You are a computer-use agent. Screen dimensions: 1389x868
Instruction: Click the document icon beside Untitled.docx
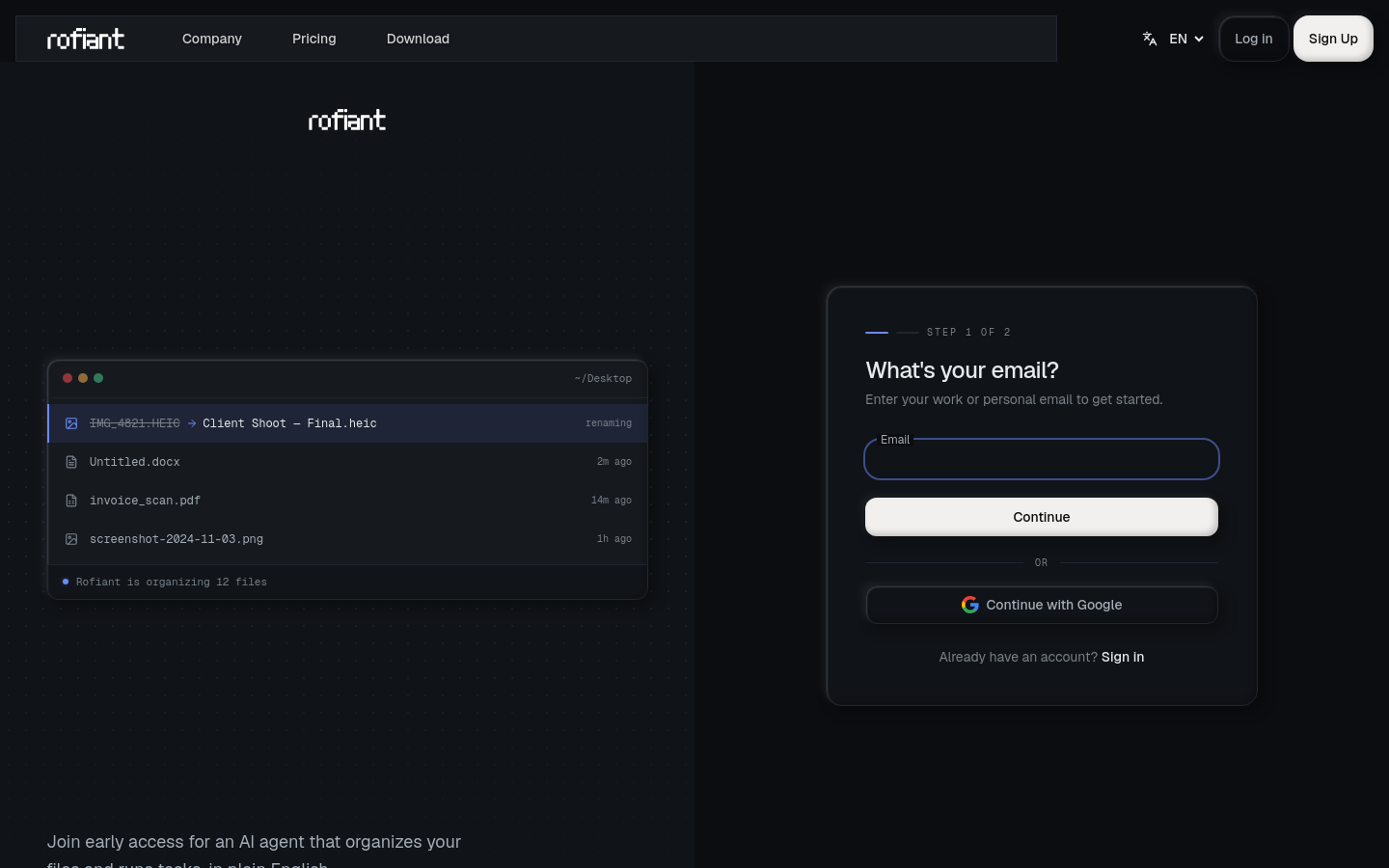pyautogui.click(x=71, y=462)
